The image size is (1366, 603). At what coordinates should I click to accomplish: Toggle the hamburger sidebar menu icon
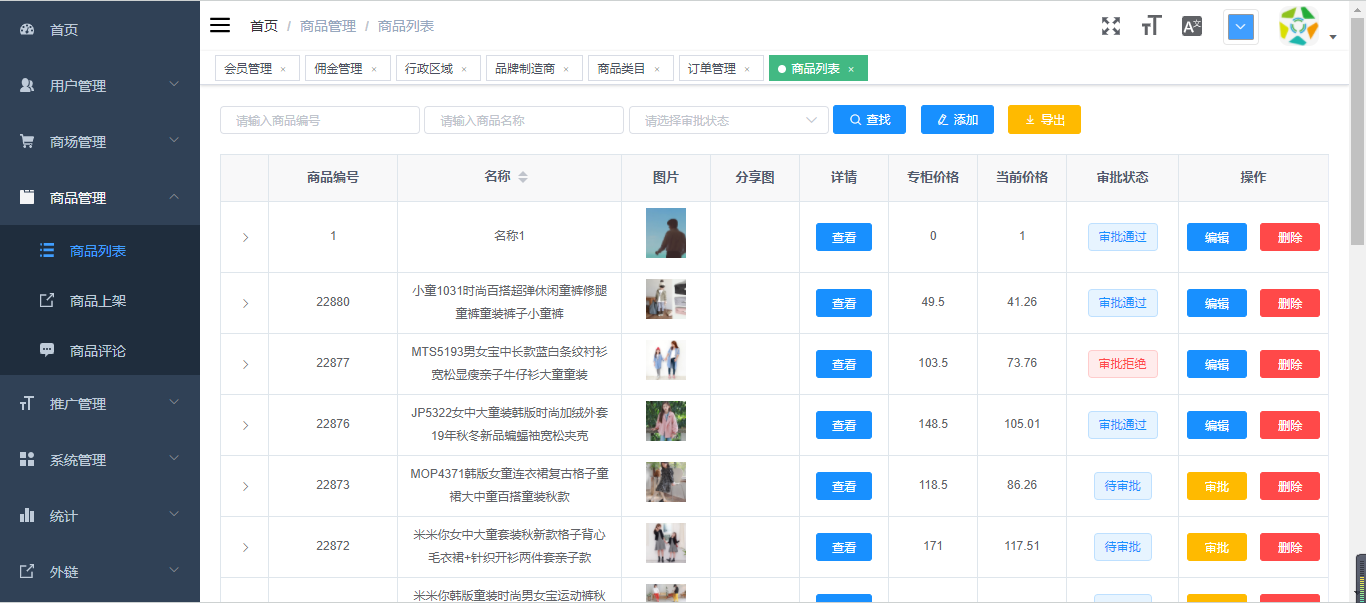click(x=220, y=25)
